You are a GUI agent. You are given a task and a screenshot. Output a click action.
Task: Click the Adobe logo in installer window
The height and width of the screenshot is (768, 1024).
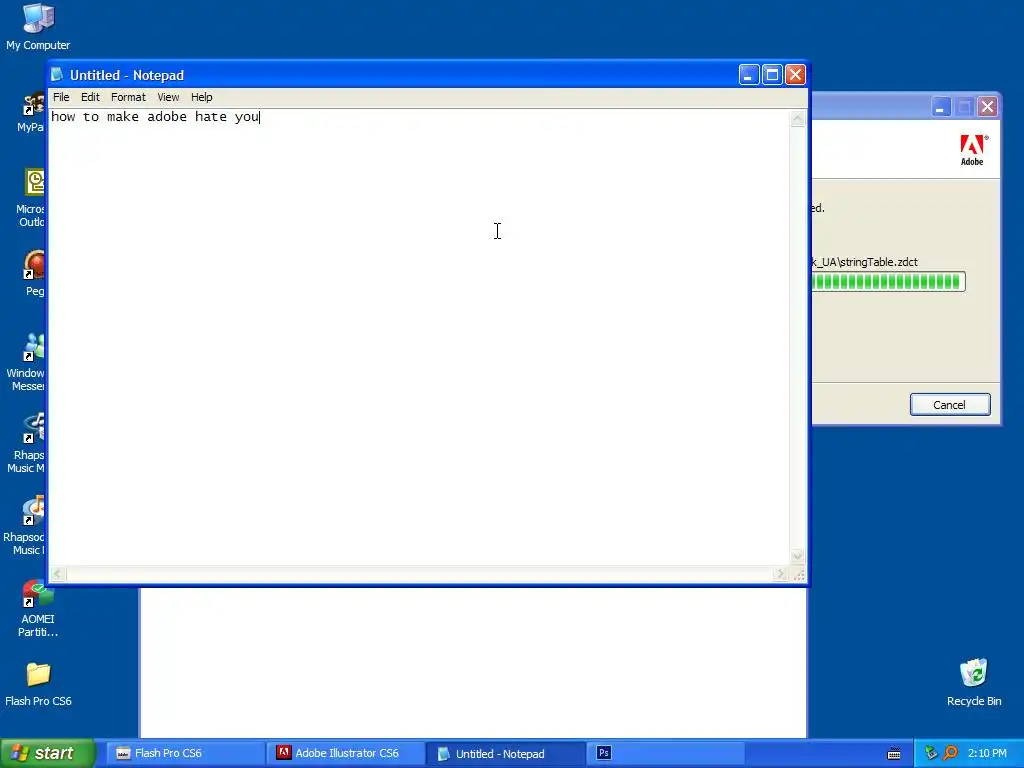pyautogui.click(x=972, y=150)
